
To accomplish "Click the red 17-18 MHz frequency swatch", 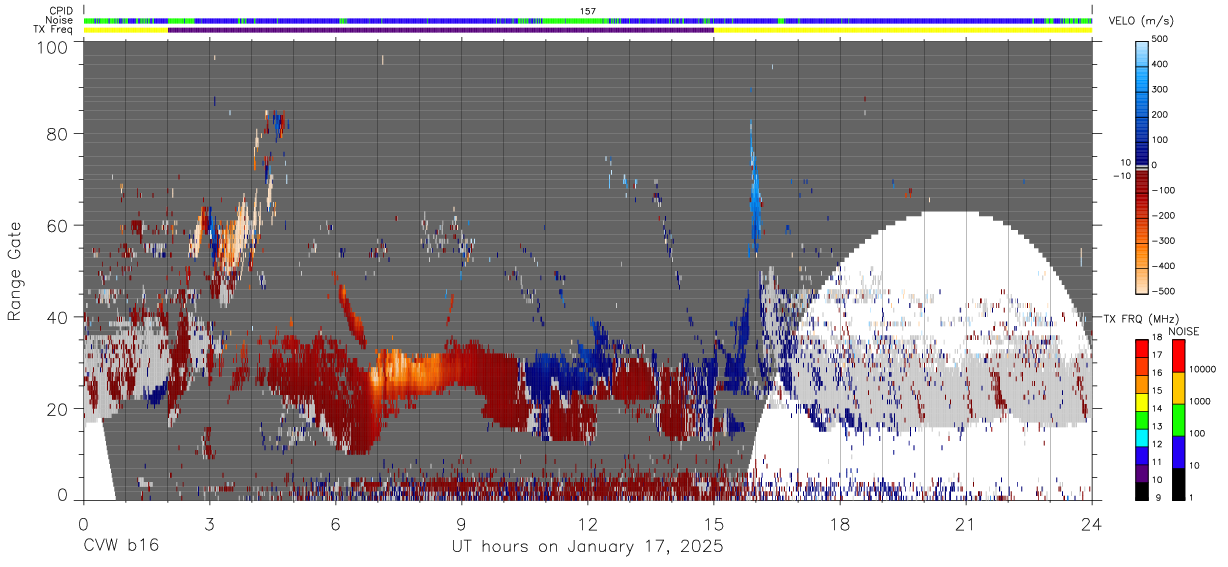I will 1142,348.
